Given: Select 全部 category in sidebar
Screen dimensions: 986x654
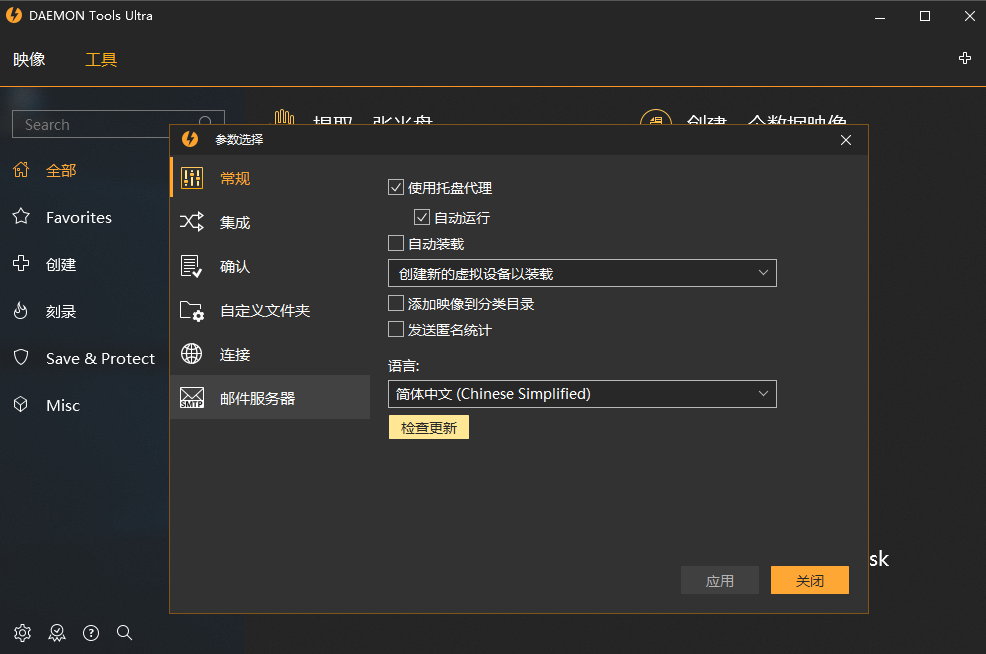Looking at the screenshot, I should click(61, 170).
